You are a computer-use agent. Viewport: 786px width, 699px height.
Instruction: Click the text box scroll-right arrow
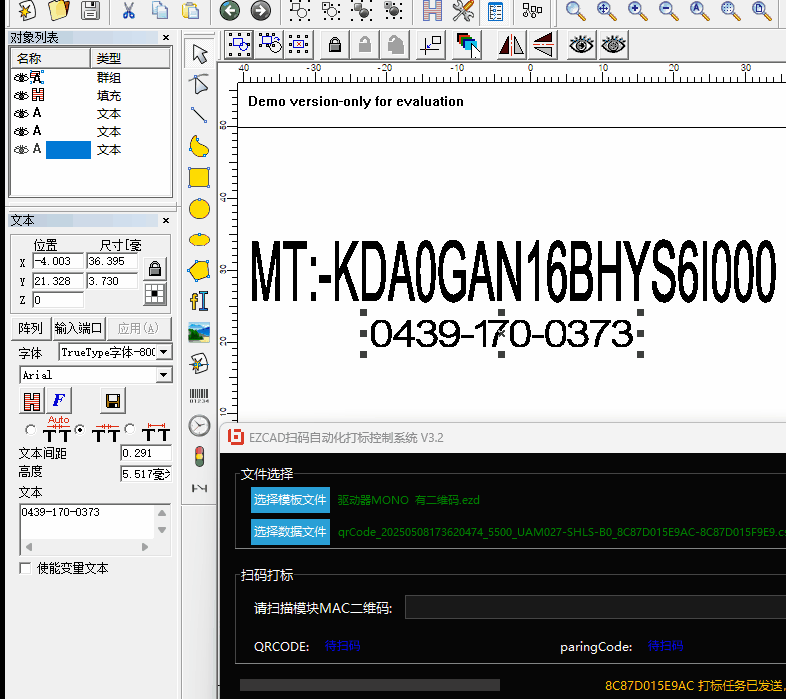coord(145,547)
